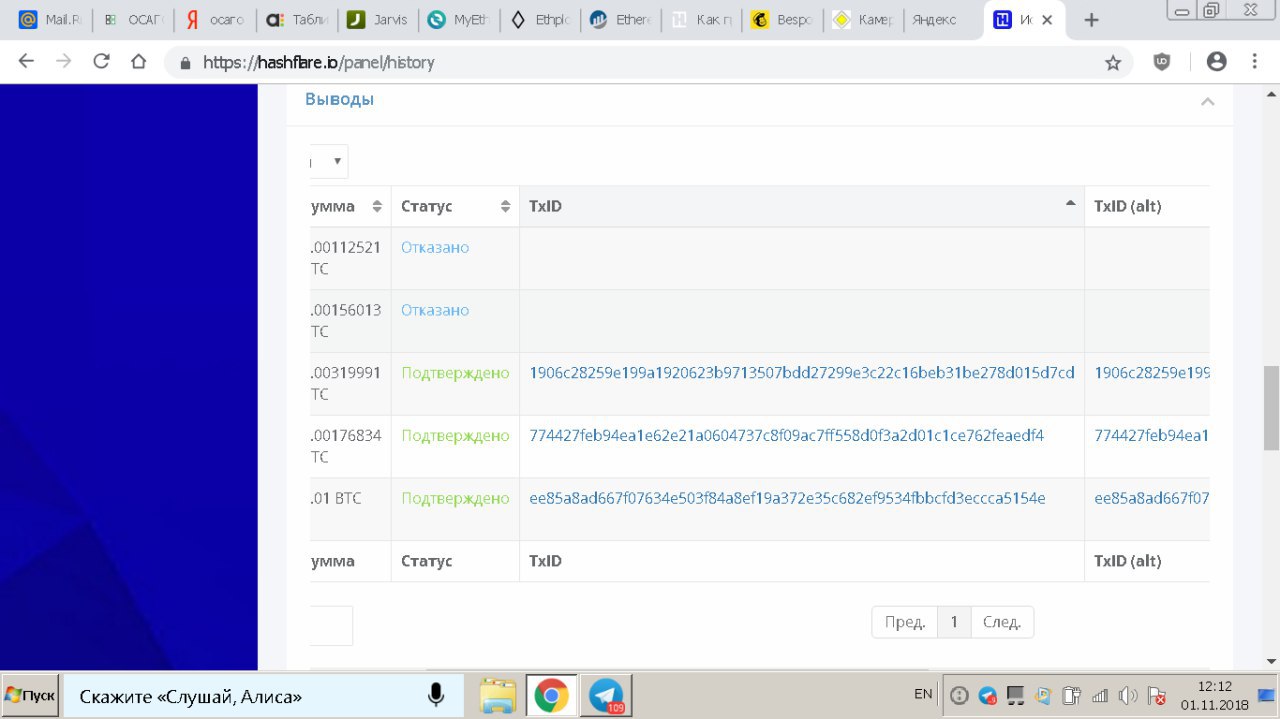Open TxID link starting with 774427feb94
This screenshot has height=719, width=1280.
[787, 436]
